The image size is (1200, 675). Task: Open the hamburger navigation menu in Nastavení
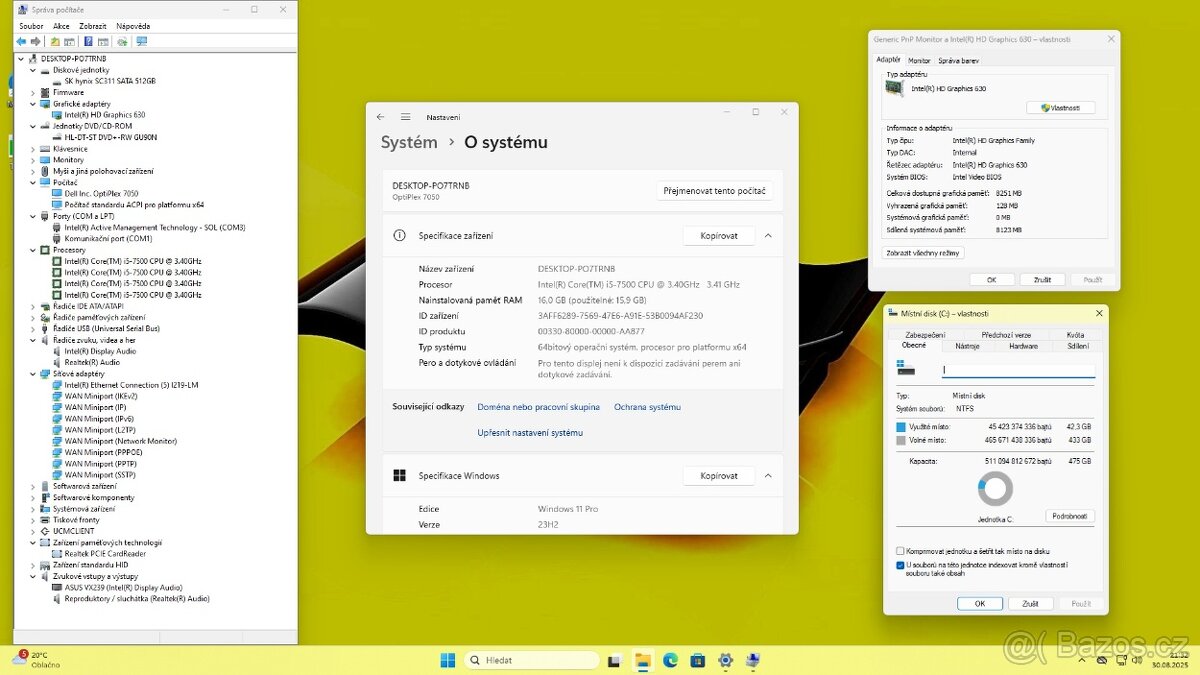pos(406,116)
